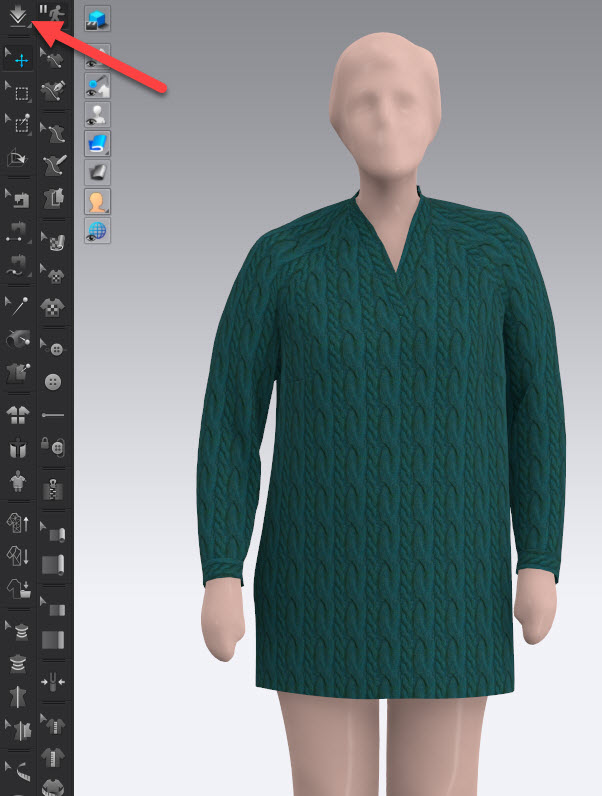Open the blue cube 3D render icon
Screen dimensions: 602x796
coord(97,19)
